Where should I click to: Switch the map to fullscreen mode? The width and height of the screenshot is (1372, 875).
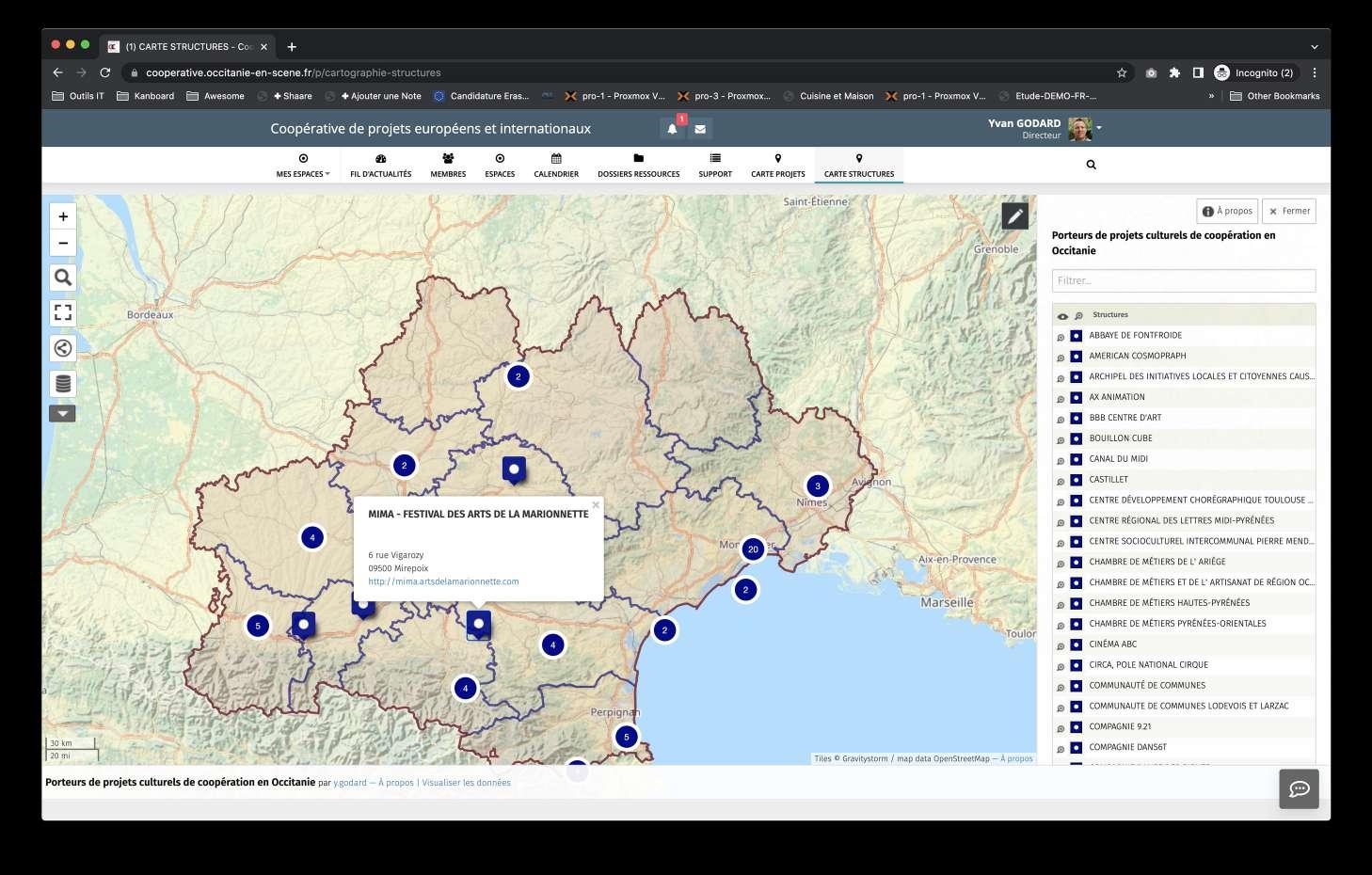coord(63,312)
